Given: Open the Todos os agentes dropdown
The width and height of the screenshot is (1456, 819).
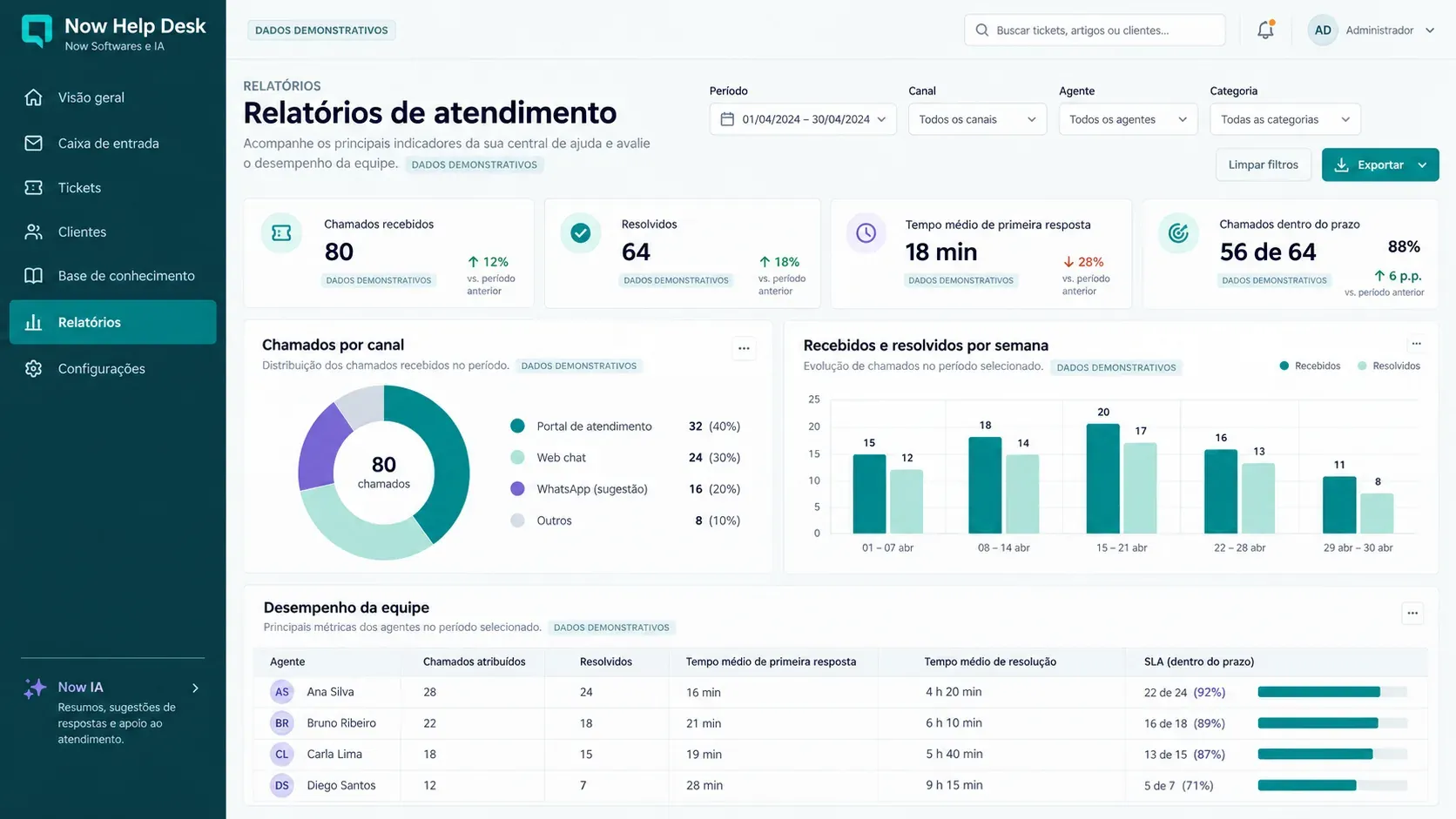Looking at the screenshot, I should coord(1128,119).
